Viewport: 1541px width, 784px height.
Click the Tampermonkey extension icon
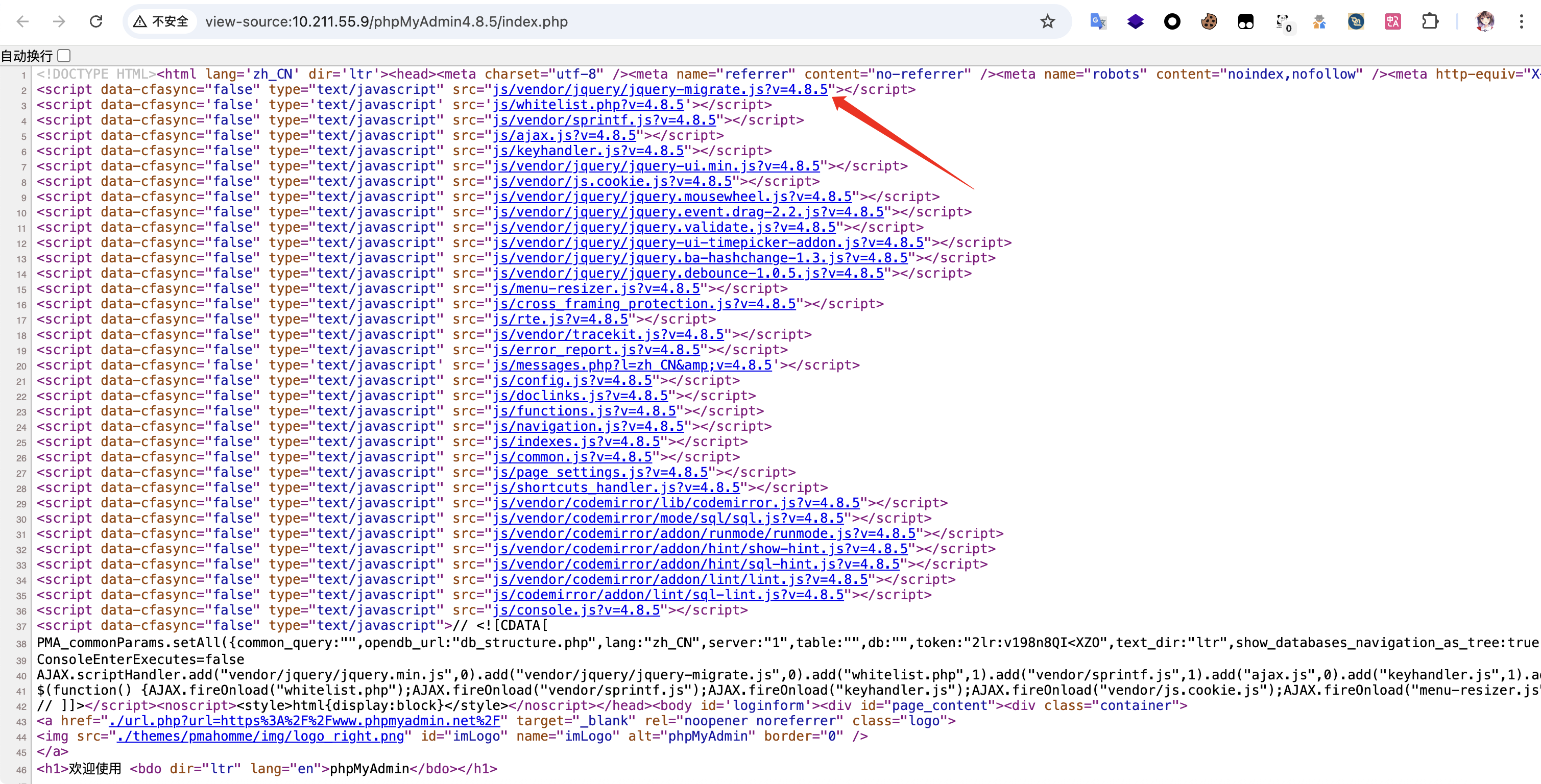click(x=1245, y=22)
